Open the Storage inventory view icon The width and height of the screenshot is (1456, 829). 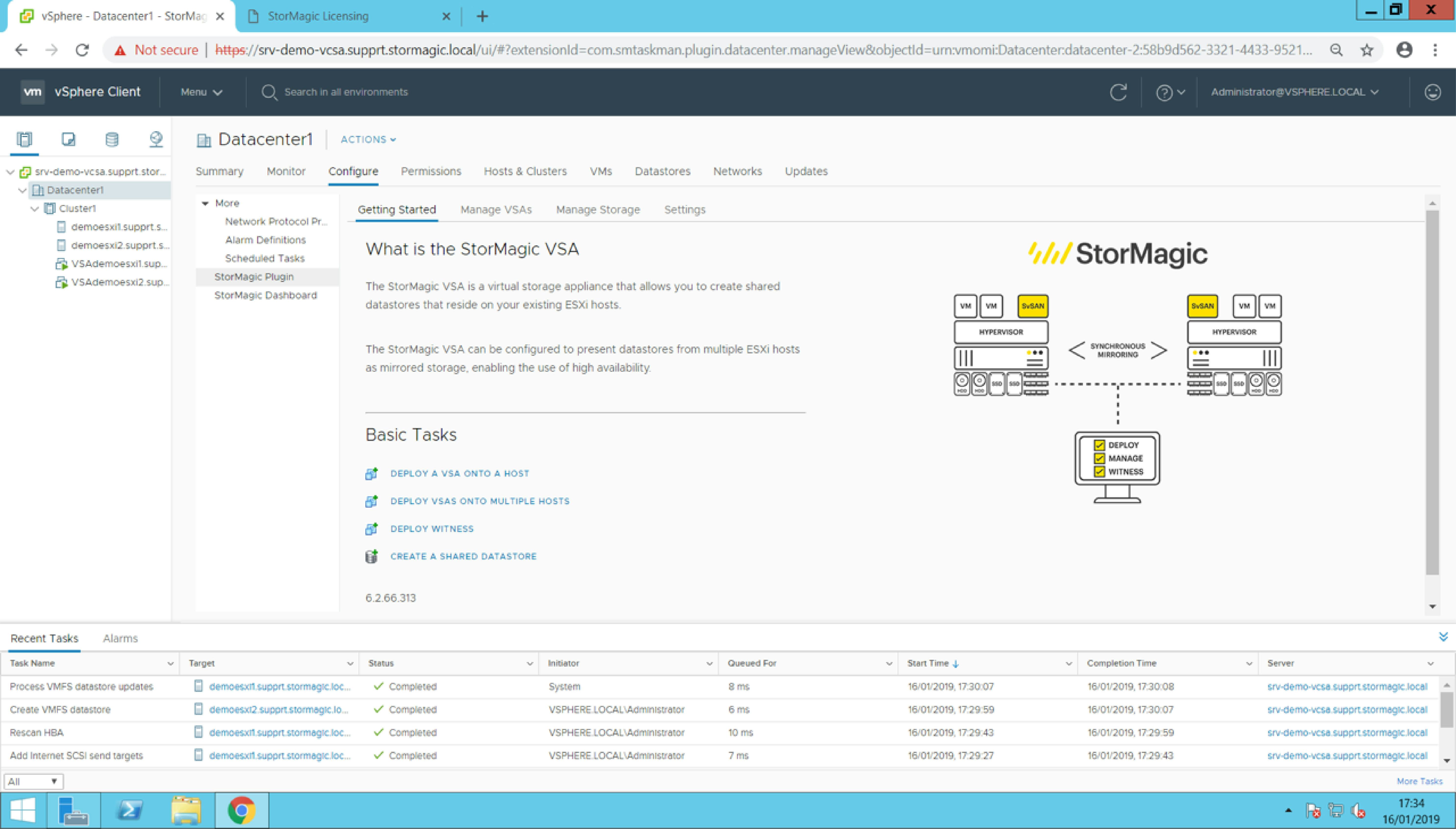tap(112, 138)
